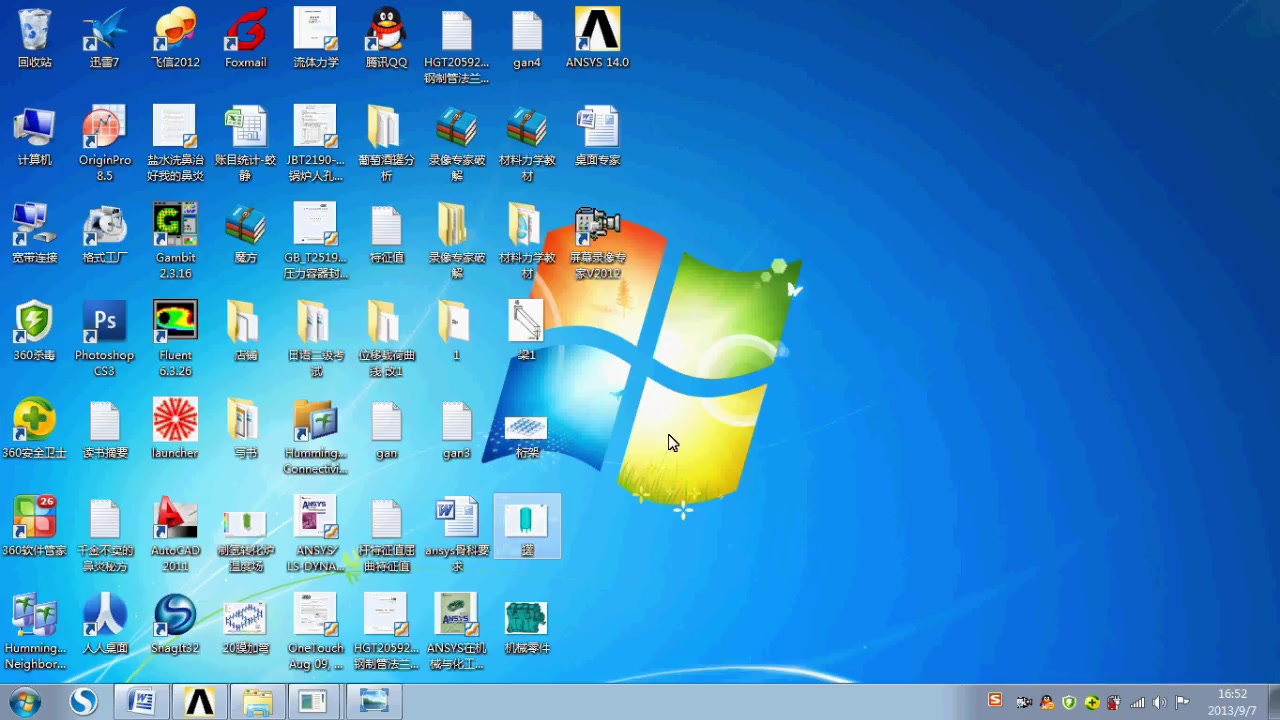Open 宽带连接 network shortcut
Viewport: 1280px width, 720px height.
click(34, 236)
